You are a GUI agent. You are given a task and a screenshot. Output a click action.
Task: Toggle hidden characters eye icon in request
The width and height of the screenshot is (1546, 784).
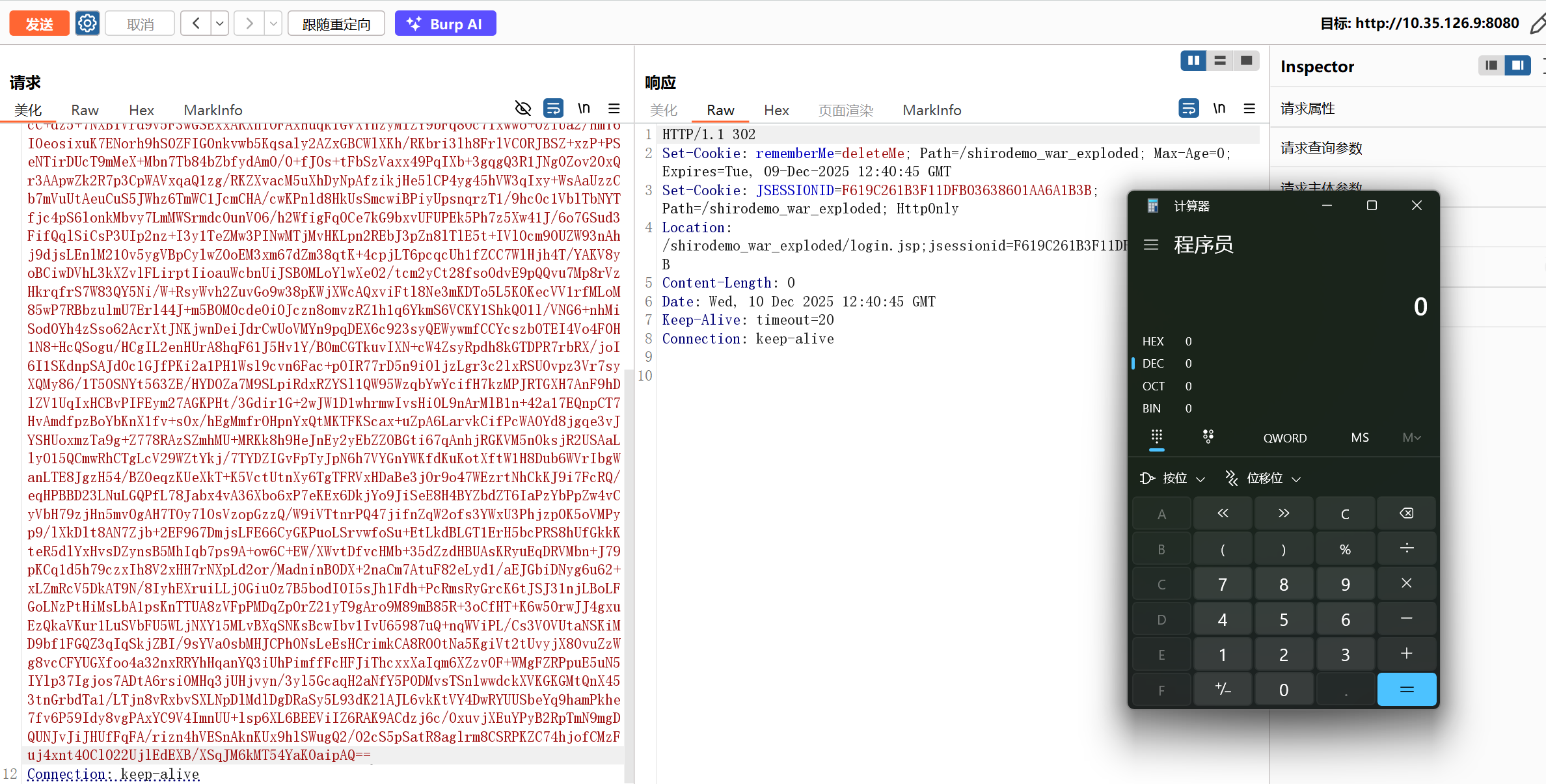(x=522, y=108)
